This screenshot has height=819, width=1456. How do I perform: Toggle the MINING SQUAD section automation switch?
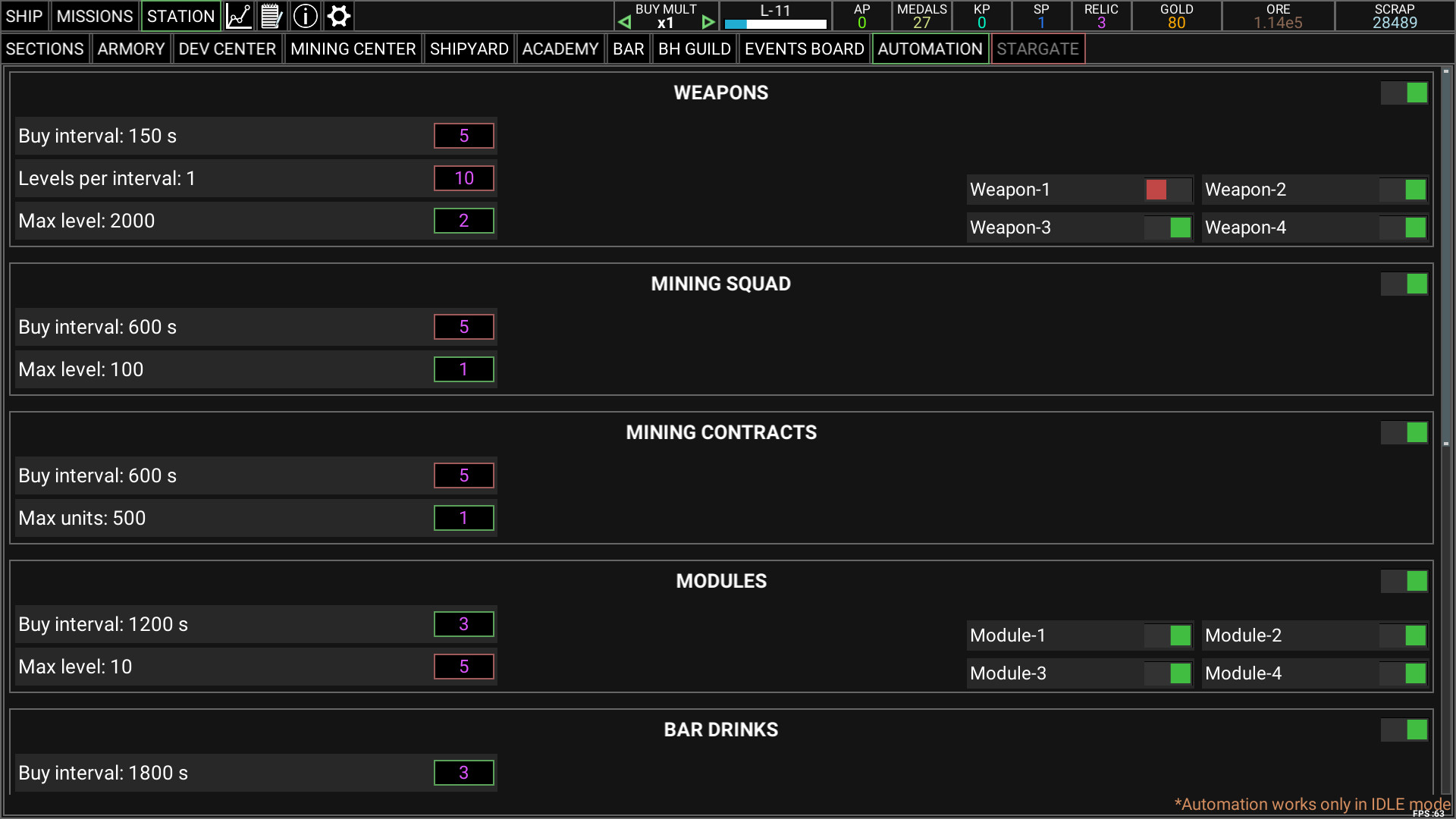(1404, 284)
